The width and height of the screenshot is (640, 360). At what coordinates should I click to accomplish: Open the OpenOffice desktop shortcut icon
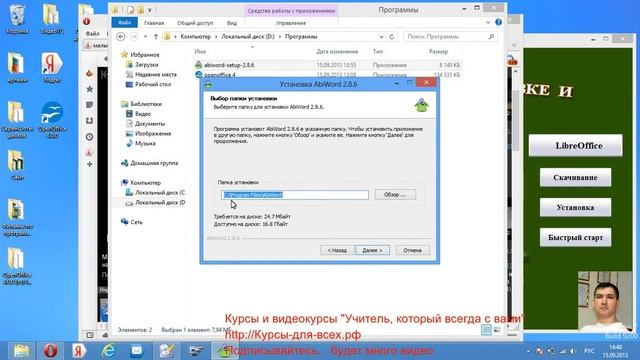coord(52,119)
